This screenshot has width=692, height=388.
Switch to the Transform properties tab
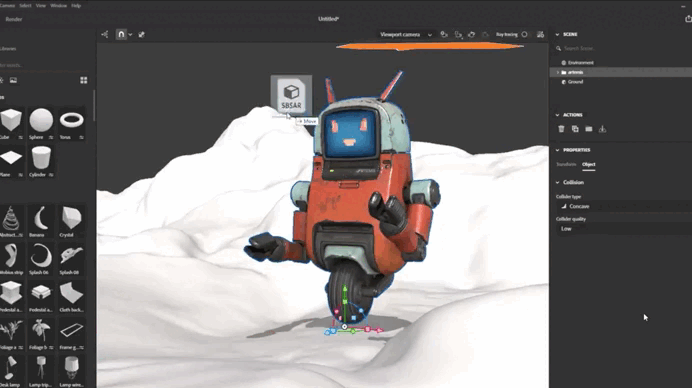(566, 164)
